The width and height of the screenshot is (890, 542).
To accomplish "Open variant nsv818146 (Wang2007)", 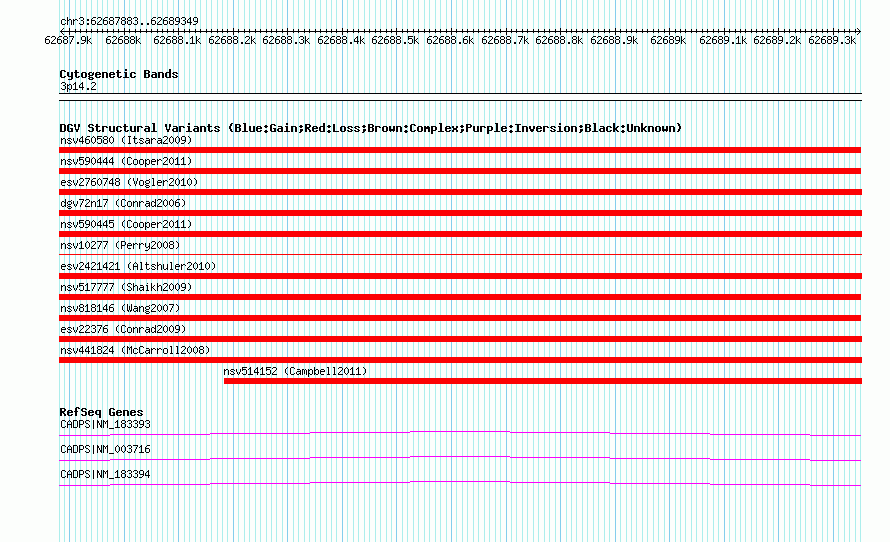I will pos(120,308).
